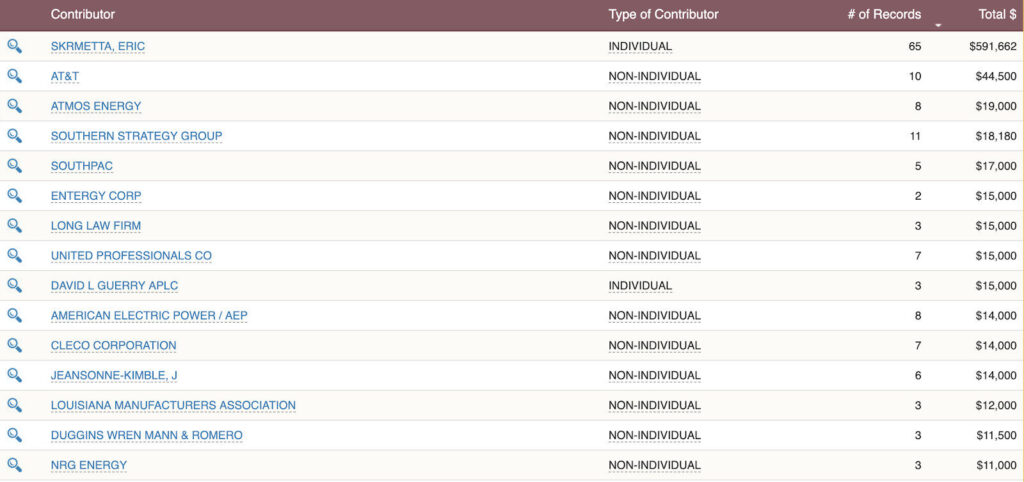Open the UNITED PROFESSIONALS CO link
Image resolution: width=1024 pixels, height=482 pixels.
[131, 256]
